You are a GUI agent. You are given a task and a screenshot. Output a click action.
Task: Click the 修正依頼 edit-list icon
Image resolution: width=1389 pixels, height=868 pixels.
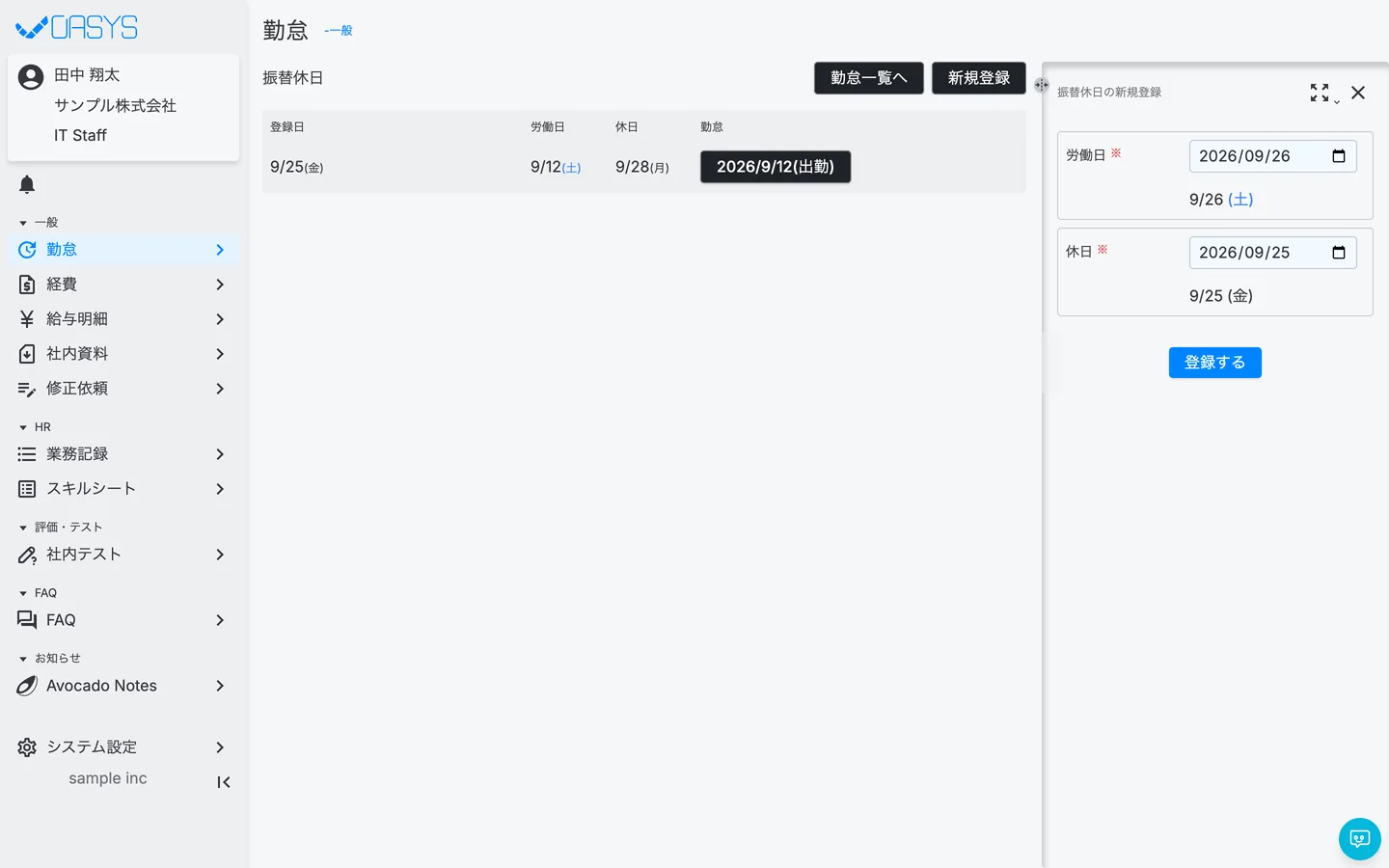pos(27,389)
